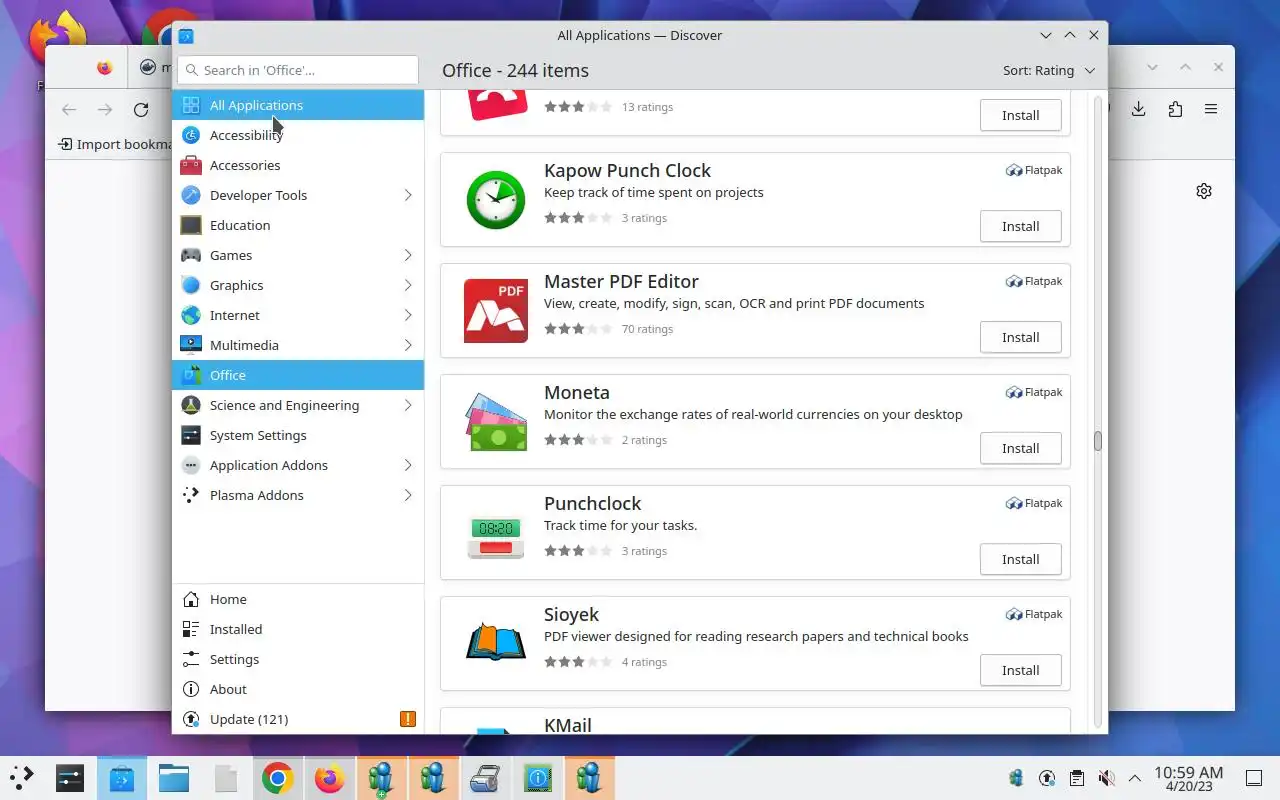Install Moneta
The height and width of the screenshot is (800, 1280).
tap(1020, 448)
